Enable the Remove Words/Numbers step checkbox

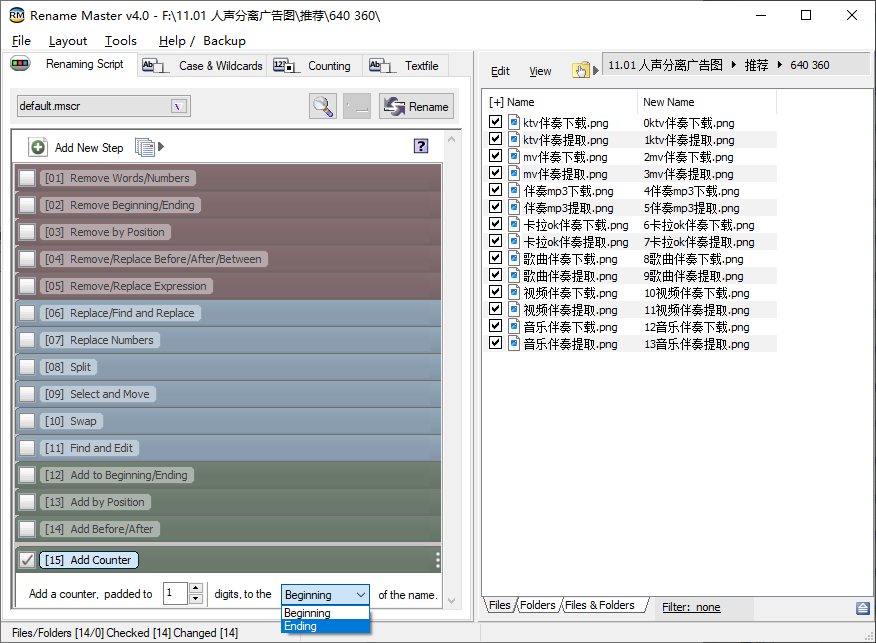click(x=27, y=178)
